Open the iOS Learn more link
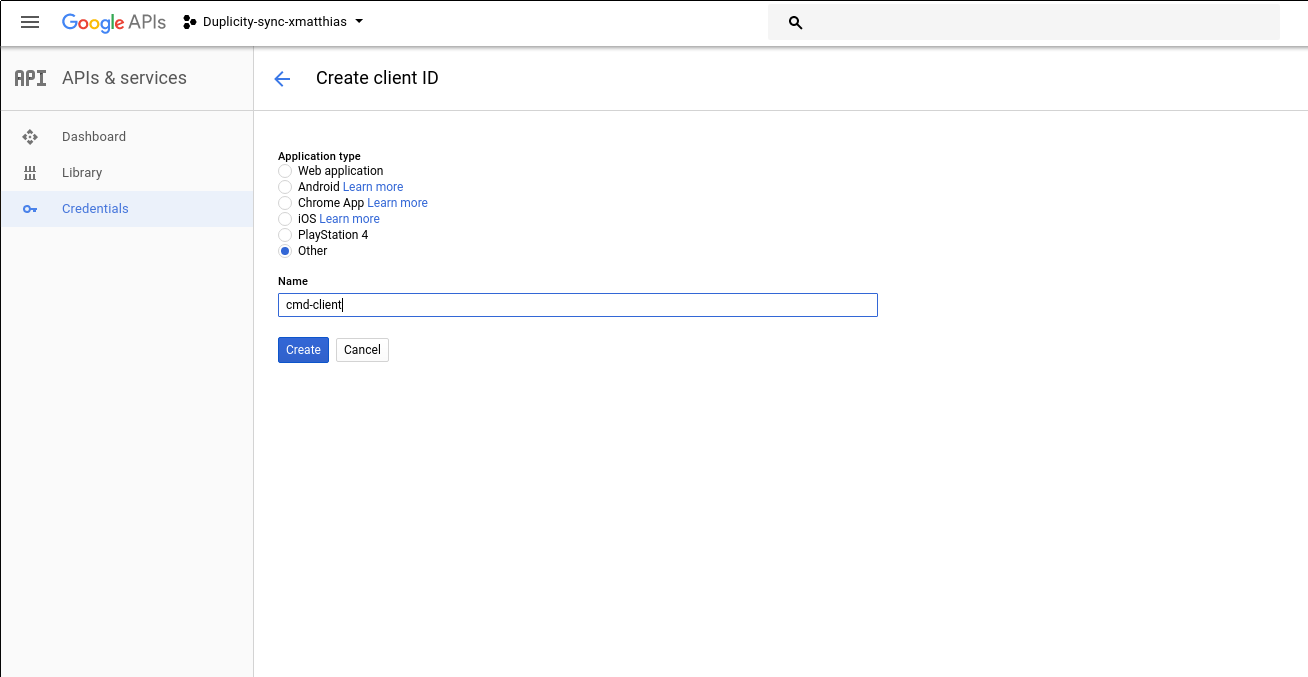Screen dimensions: 1308x677 (x=349, y=219)
